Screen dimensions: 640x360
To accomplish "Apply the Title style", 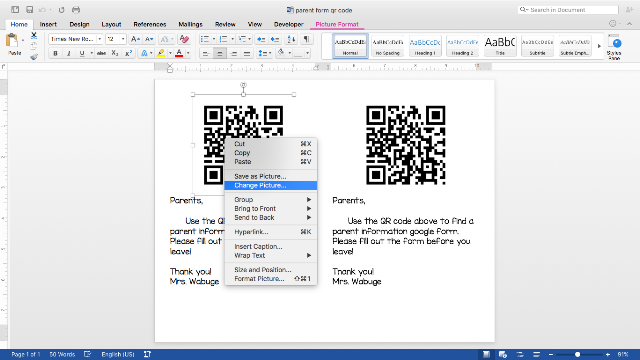I will pos(500,46).
